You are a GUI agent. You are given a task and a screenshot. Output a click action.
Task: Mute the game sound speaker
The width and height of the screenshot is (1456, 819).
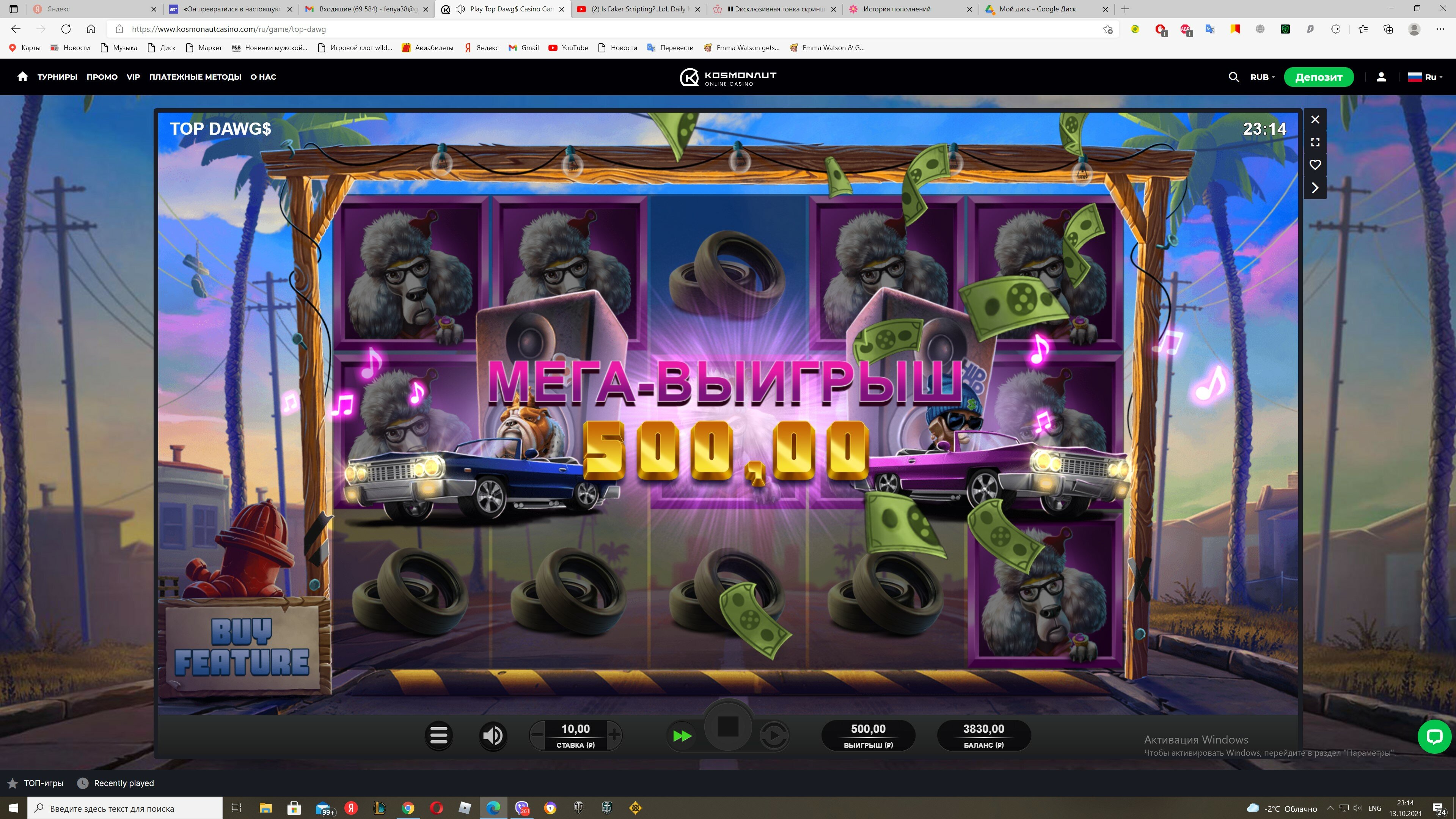pyautogui.click(x=492, y=735)
